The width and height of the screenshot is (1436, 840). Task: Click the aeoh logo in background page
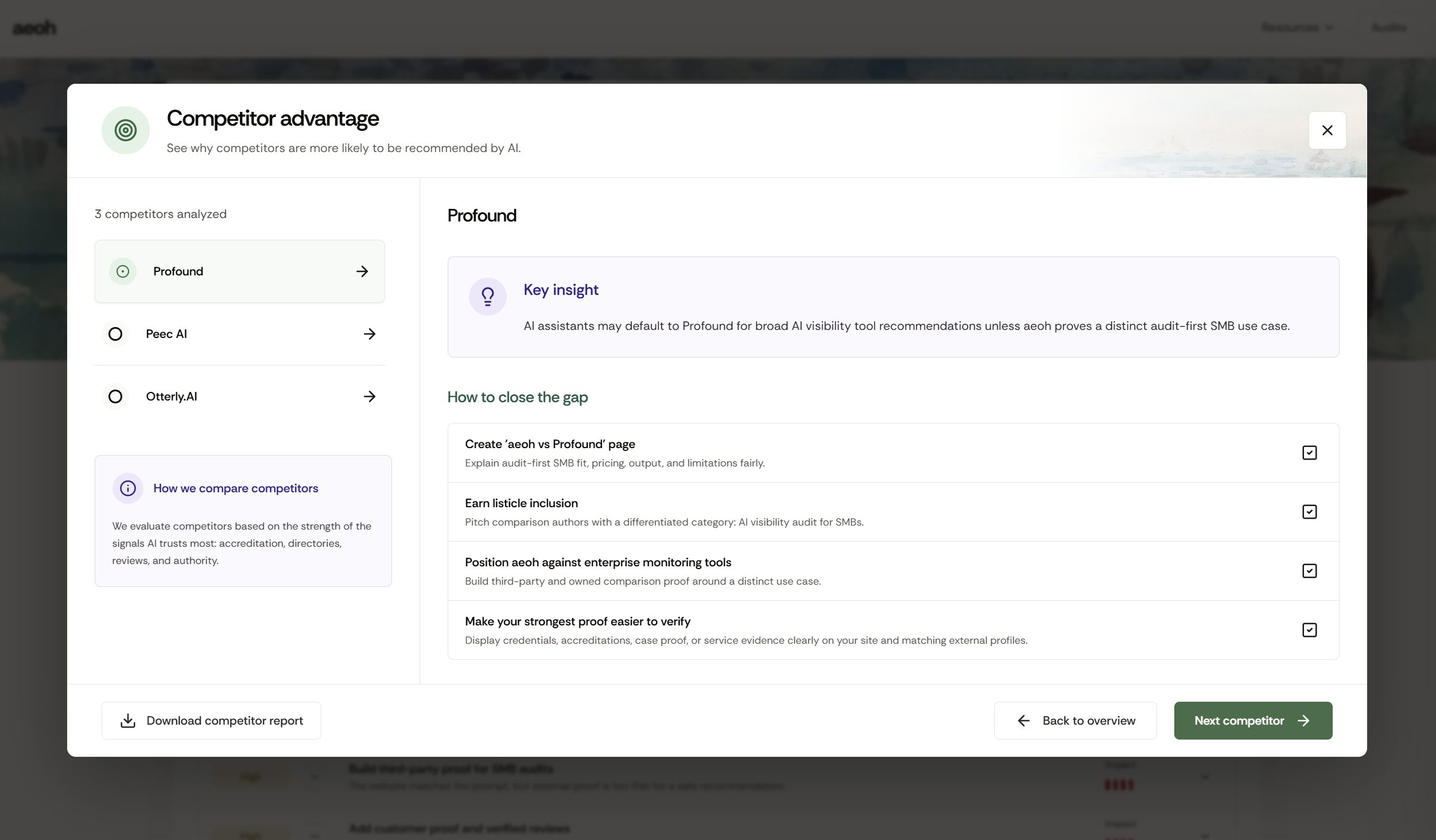34,28
